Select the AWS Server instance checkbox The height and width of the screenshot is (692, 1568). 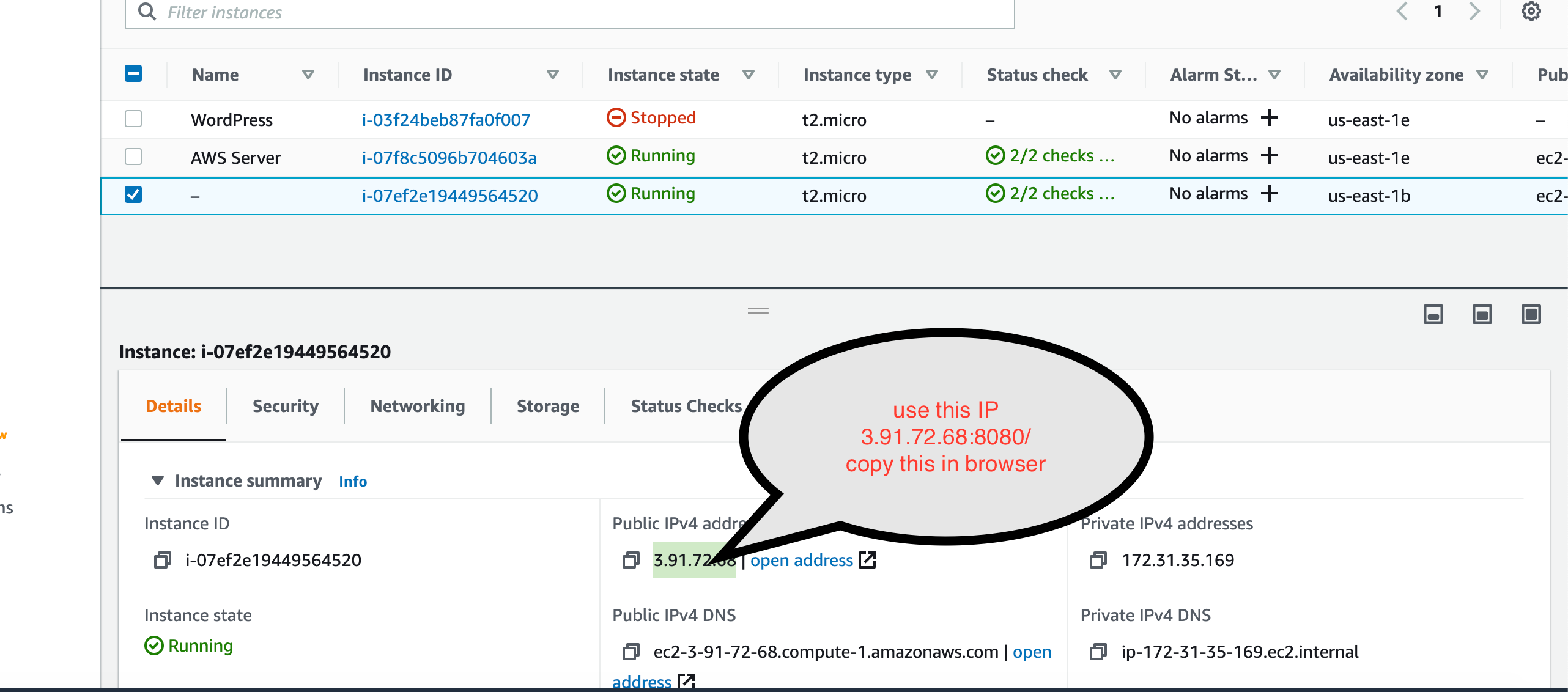tap(133, 156)
